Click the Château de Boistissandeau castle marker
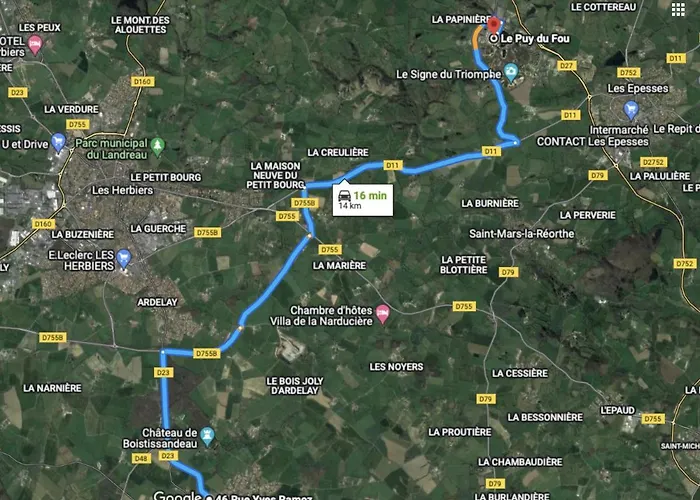The height and width of the screenshot is (500, 700). coord(207,436)
